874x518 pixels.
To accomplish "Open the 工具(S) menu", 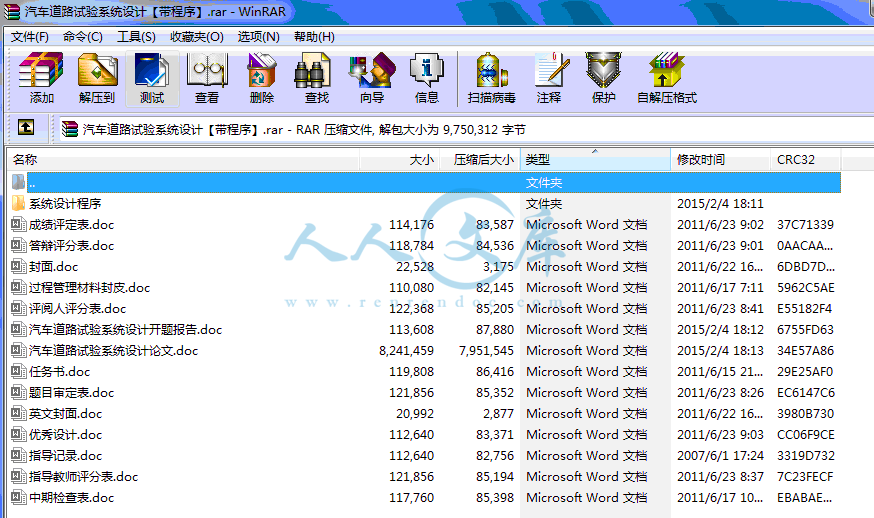I will [x=136, y=37].
